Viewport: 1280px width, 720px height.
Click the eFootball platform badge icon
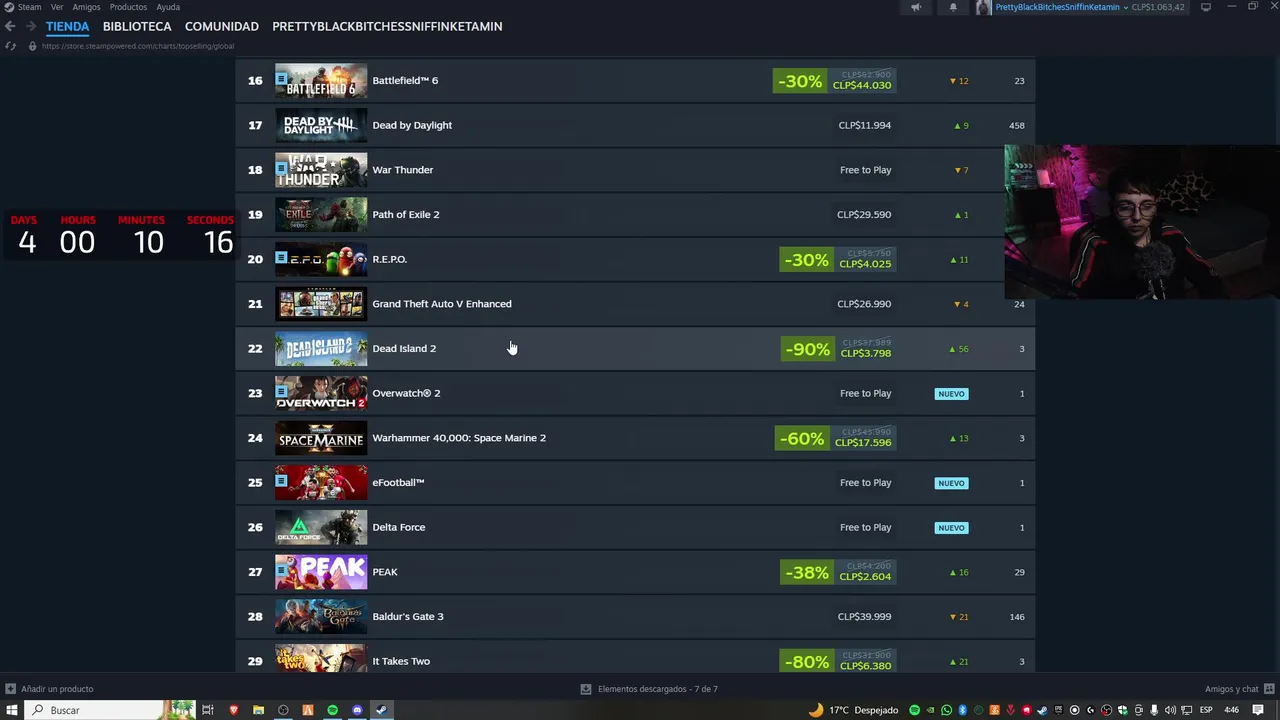[x=282, y=481]
